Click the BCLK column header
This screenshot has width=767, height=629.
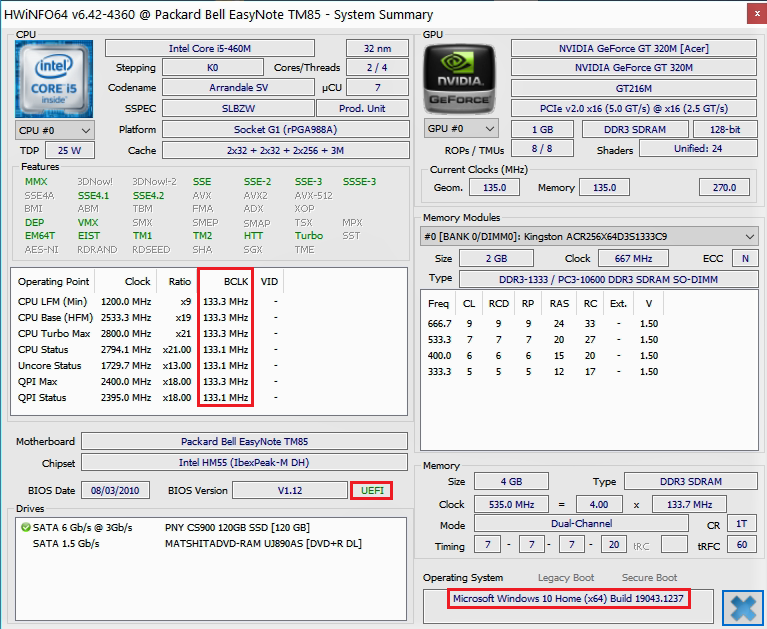pyautogui.click(x=225, y=281)
